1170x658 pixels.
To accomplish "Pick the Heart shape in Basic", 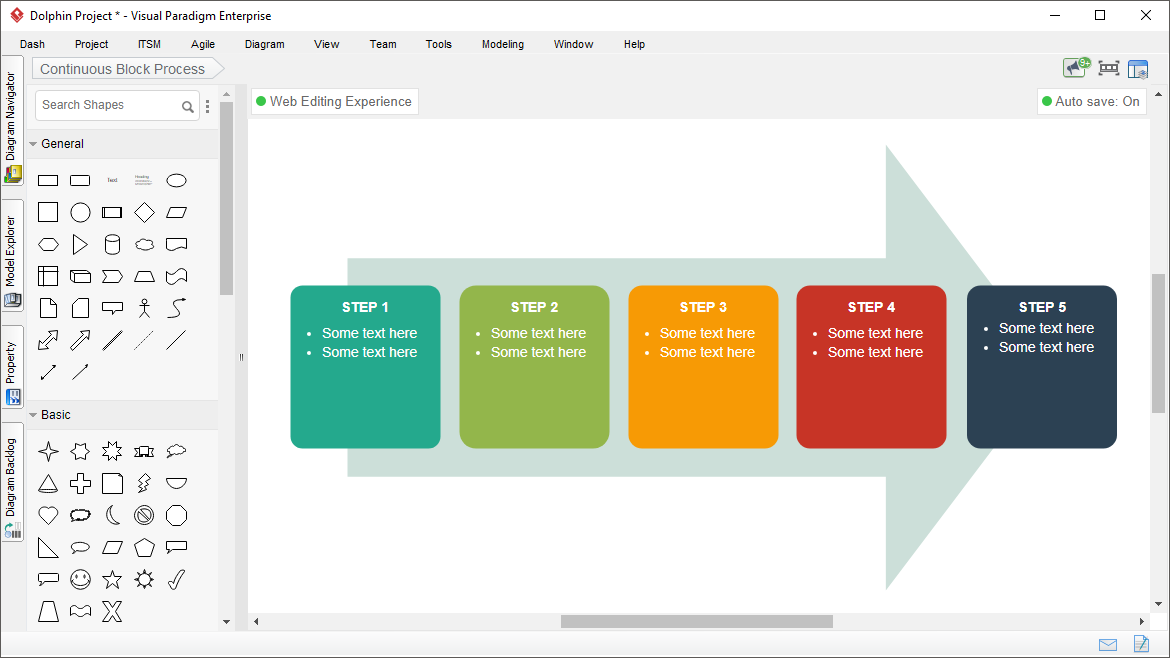I will [48, 516].
